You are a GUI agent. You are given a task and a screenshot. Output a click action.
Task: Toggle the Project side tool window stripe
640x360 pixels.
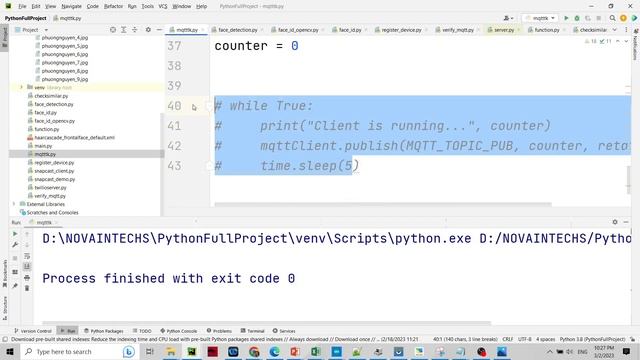(x=4, y=38)
